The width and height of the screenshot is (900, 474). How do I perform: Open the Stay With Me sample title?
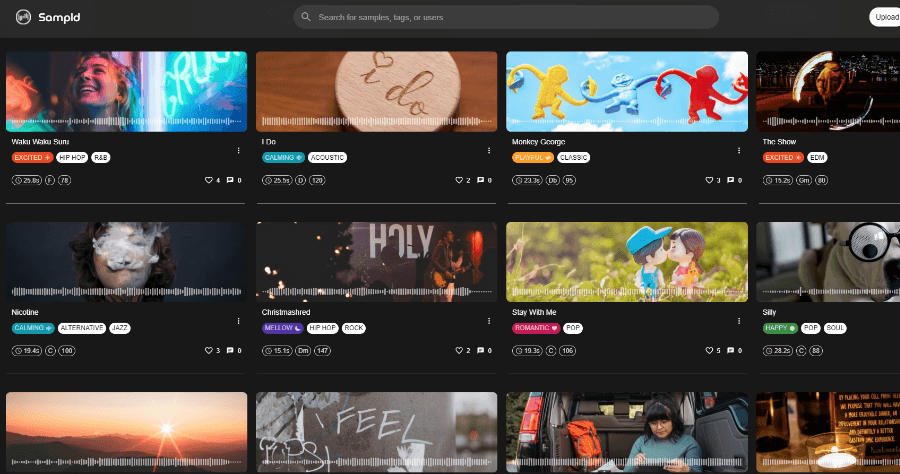pyautogui.click(x=534, y=312)
